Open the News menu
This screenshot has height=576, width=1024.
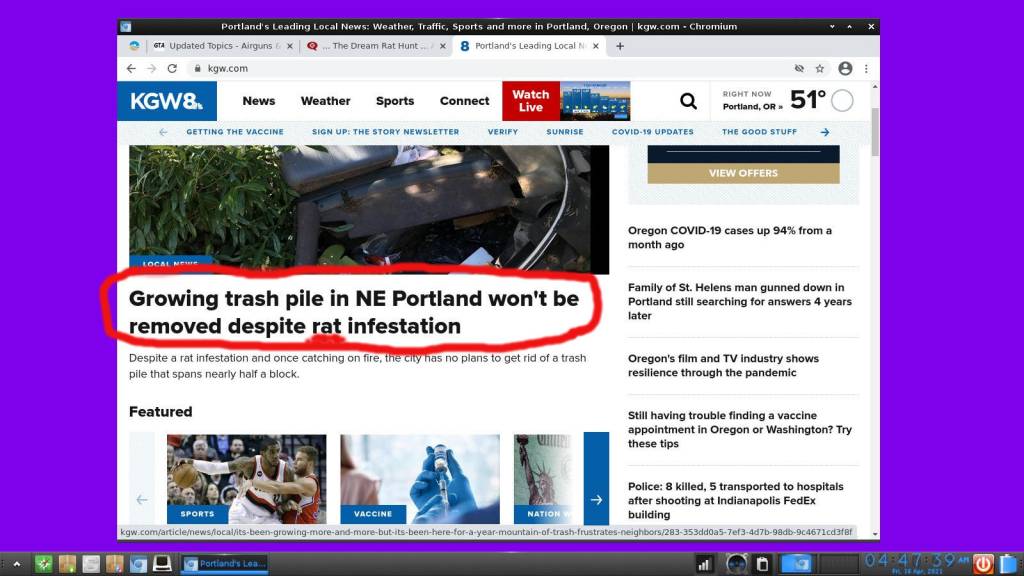(259, 101)
